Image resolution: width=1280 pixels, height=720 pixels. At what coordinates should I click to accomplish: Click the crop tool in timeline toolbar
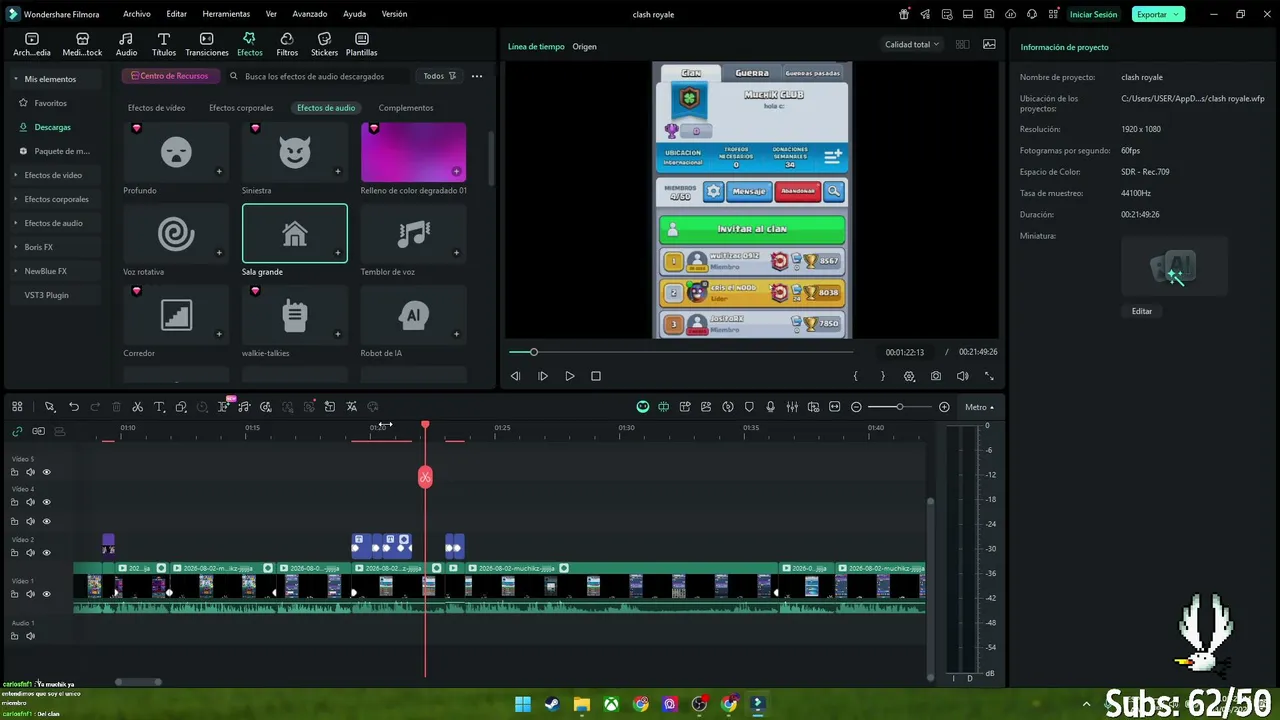click(181, 407)
